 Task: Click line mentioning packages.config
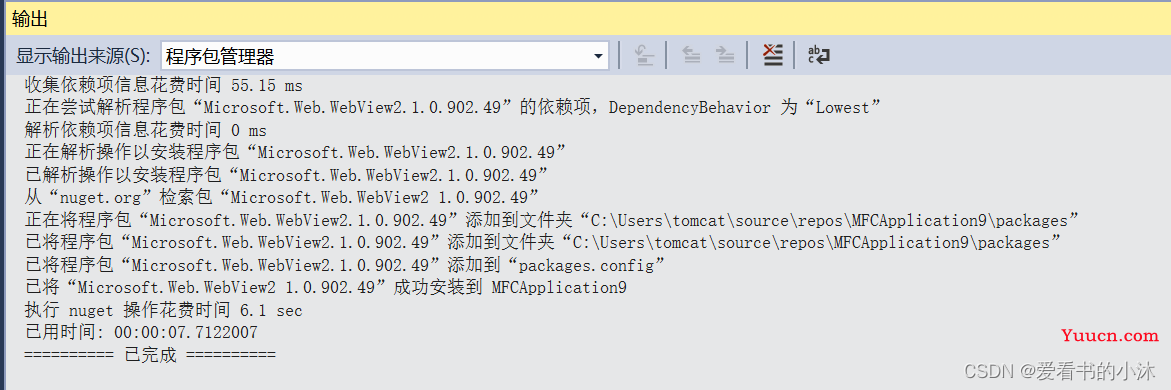(345, 264)
